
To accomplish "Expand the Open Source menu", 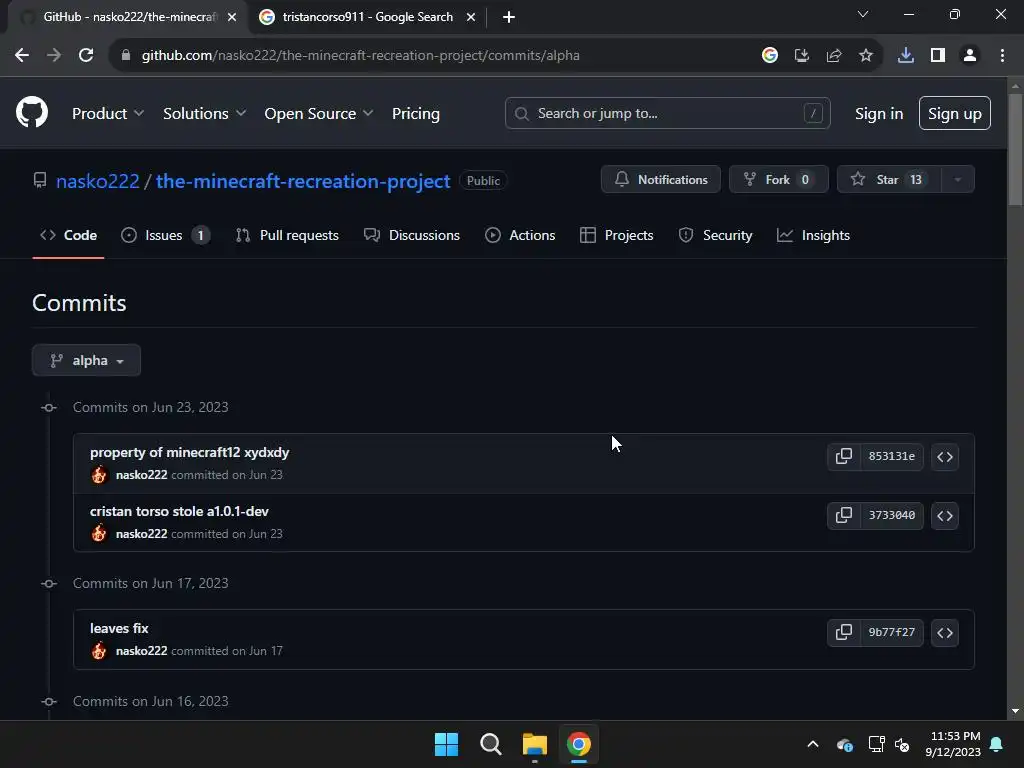I will 319,114.
